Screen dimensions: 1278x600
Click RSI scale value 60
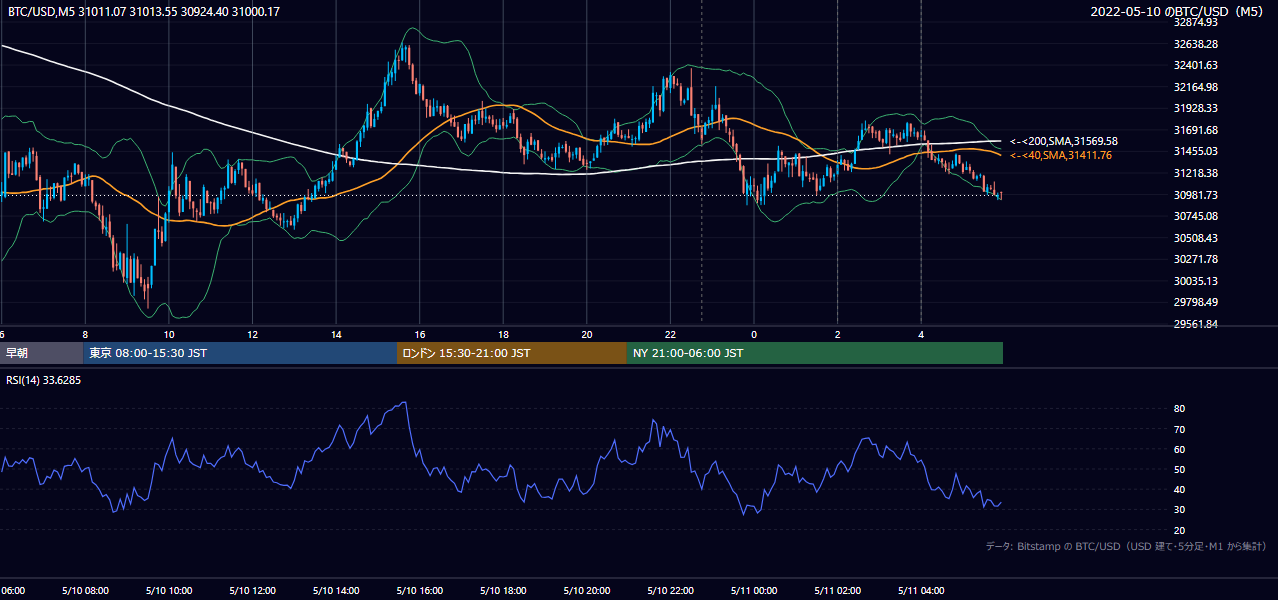tap(1179, 449)
